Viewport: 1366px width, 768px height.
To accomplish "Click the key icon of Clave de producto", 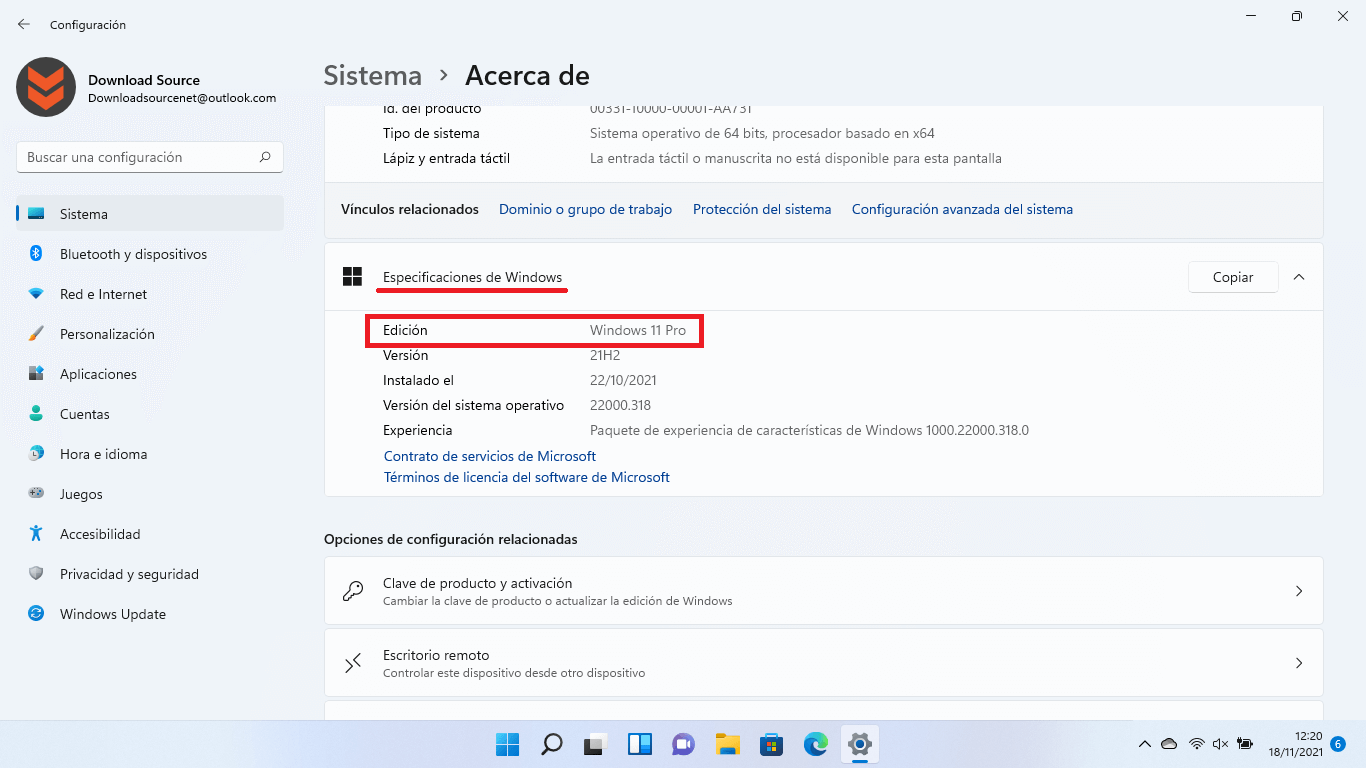I will click(x=352, y=591).
